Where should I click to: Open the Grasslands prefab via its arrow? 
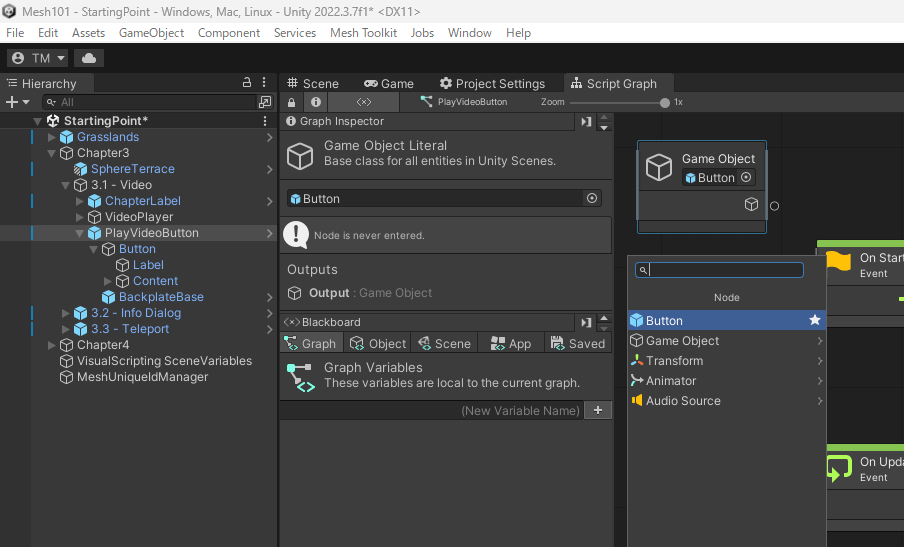[269, 137]
